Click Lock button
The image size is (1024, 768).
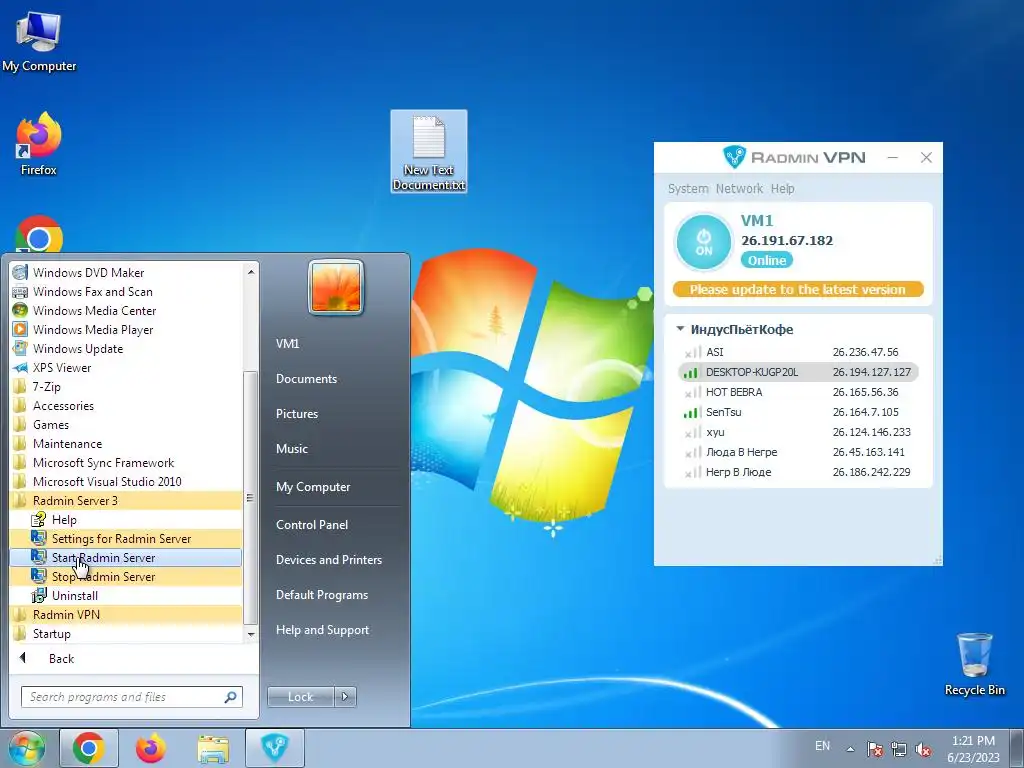(300, 697)
